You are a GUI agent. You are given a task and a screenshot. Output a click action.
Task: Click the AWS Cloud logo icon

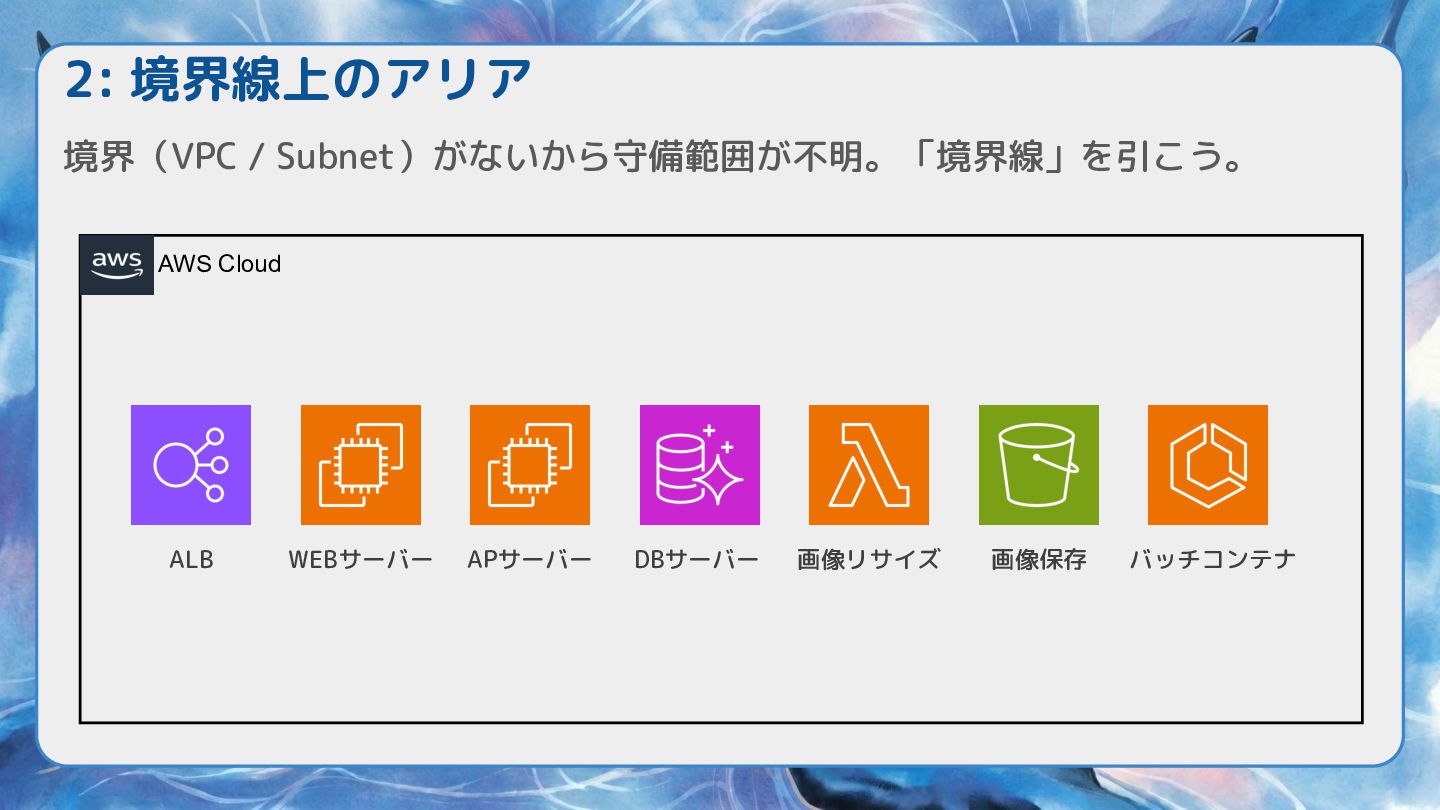point(116,264)
